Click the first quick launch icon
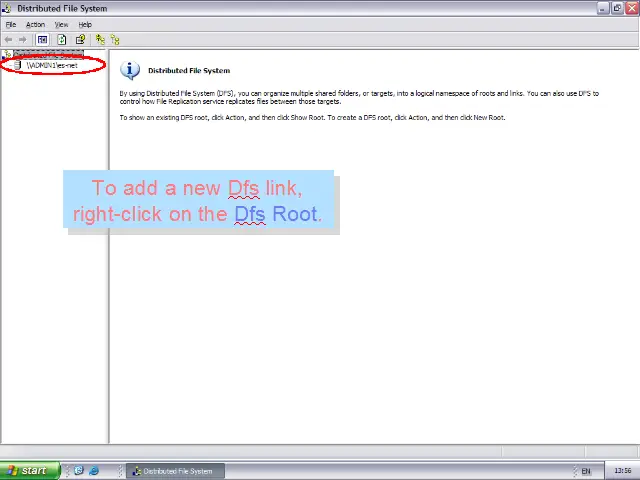Image resolution: width=640 pixels, height=480 pixels. 79,471
